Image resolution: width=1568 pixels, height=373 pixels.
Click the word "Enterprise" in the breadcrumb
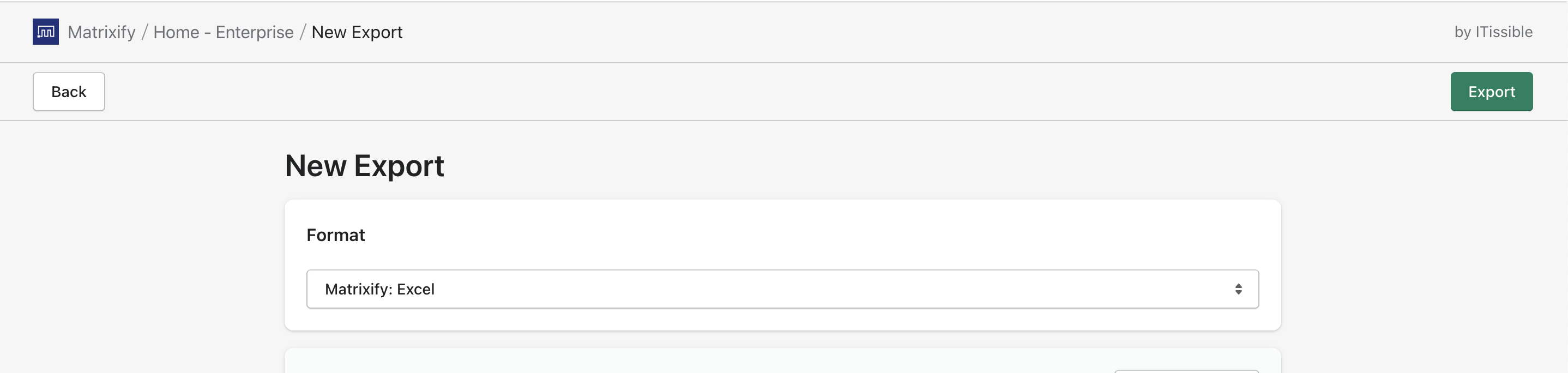coord(255,32)
